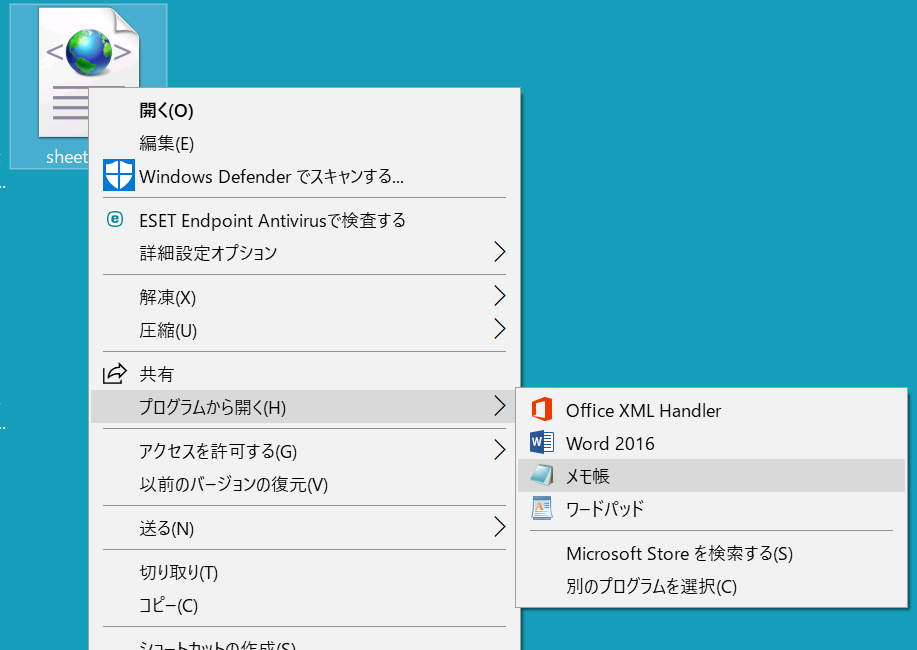Select ESET Endpoint Antivirusで検査する entry
The height and width of the screenshot is (650, 917).
(x=304, y=220)
